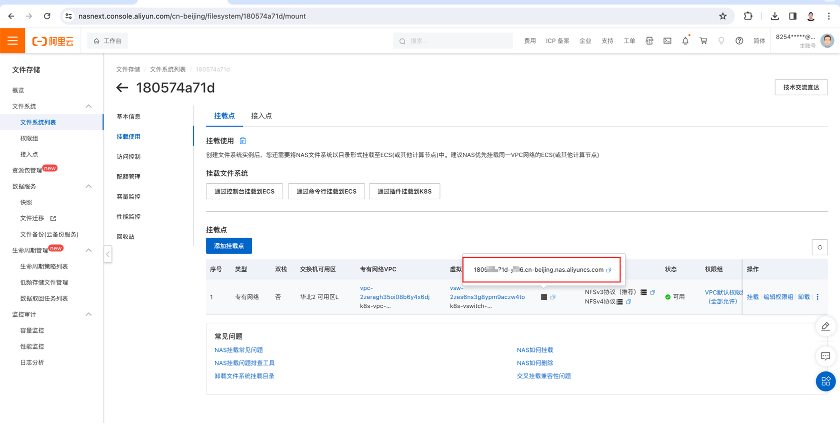Open the 支持 top menu

(x=607, y=41)
